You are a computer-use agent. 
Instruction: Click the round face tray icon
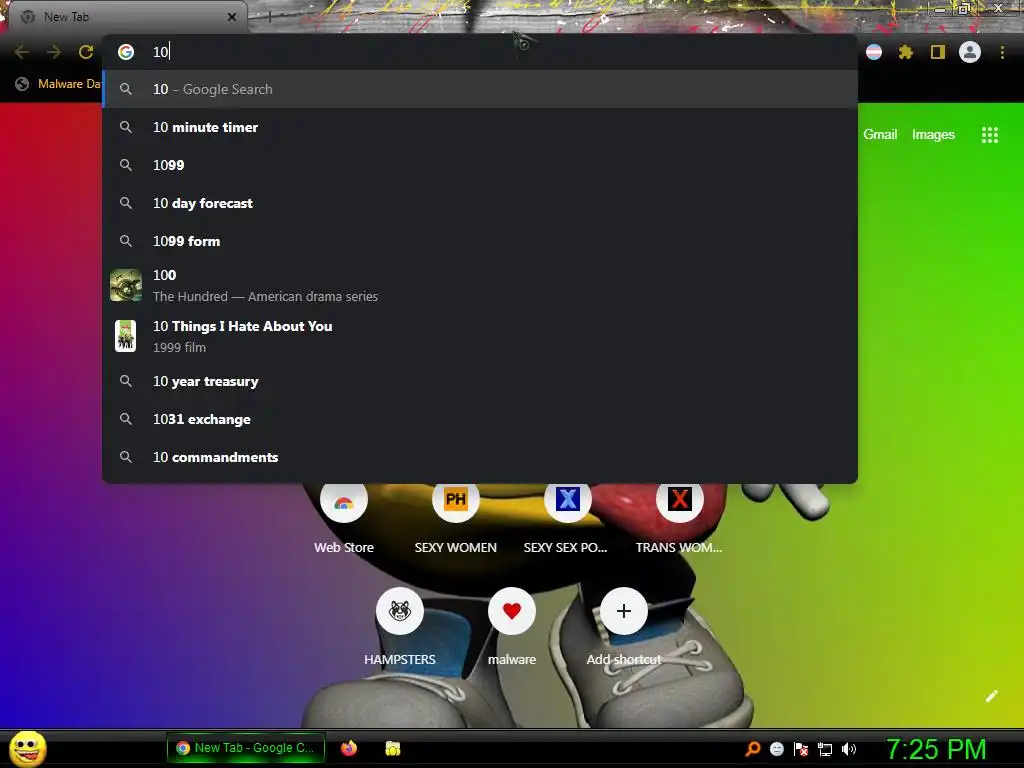click(x=776, y=749)
